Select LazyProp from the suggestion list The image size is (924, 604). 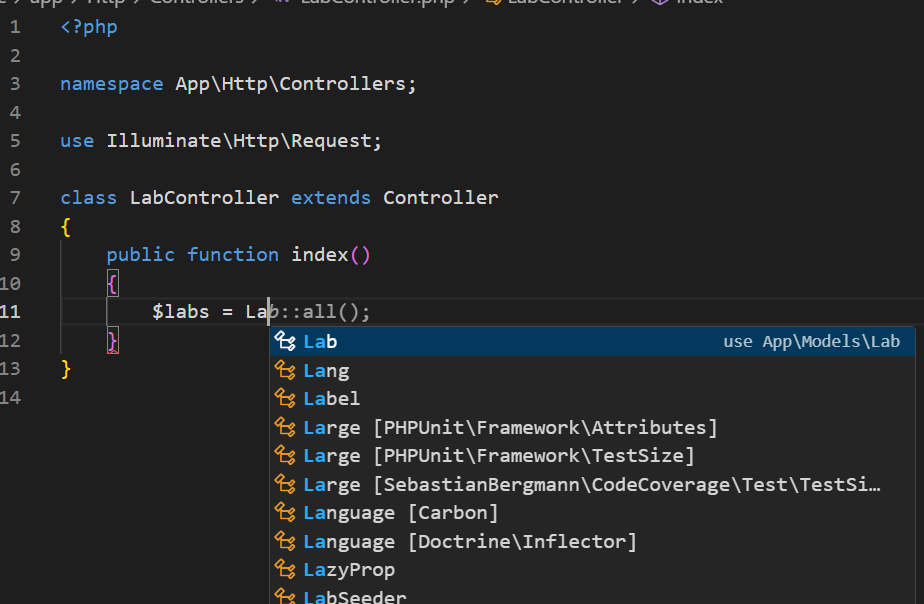click(x=592, y=569)
